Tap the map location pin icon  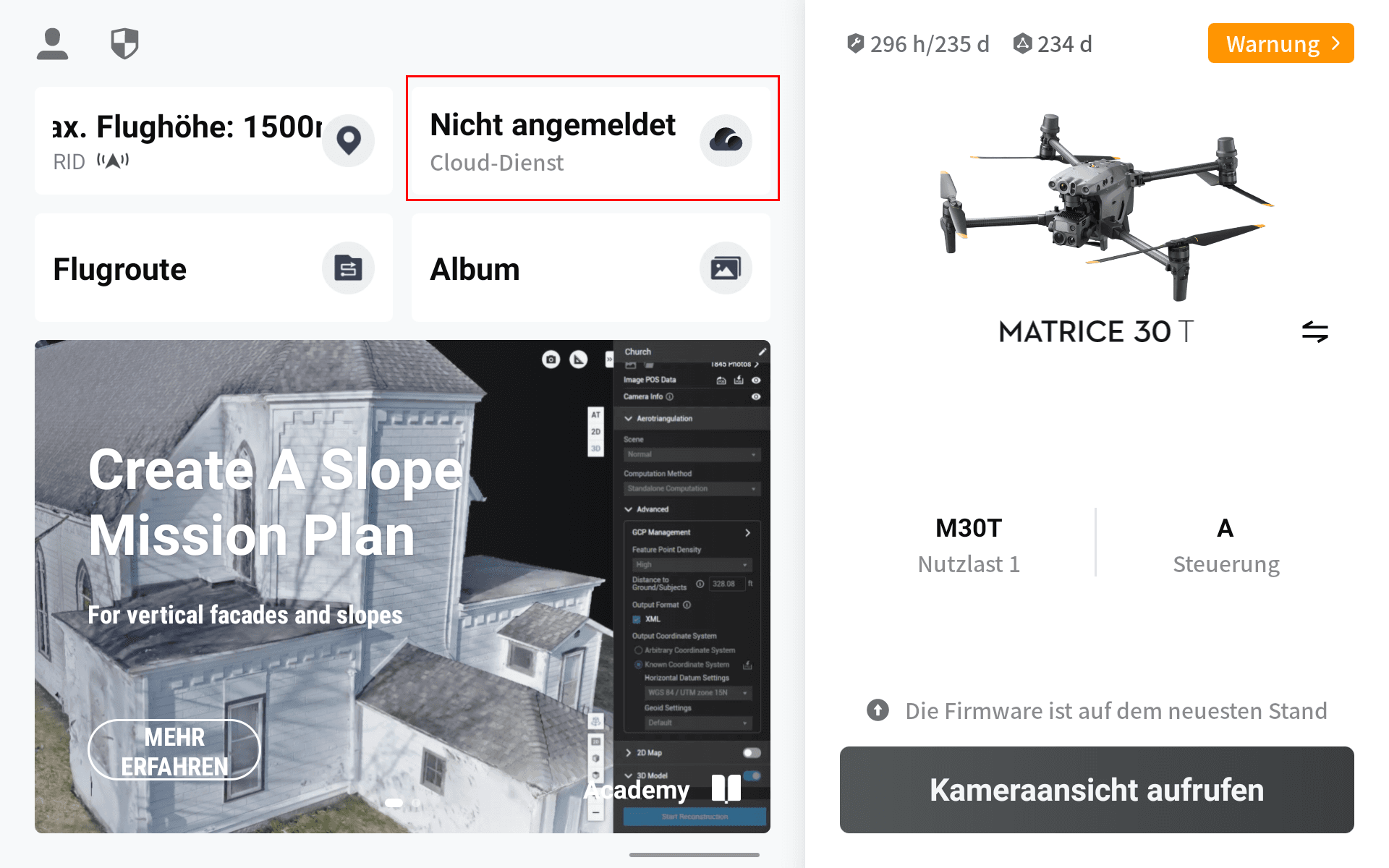(x=348, y=140)
